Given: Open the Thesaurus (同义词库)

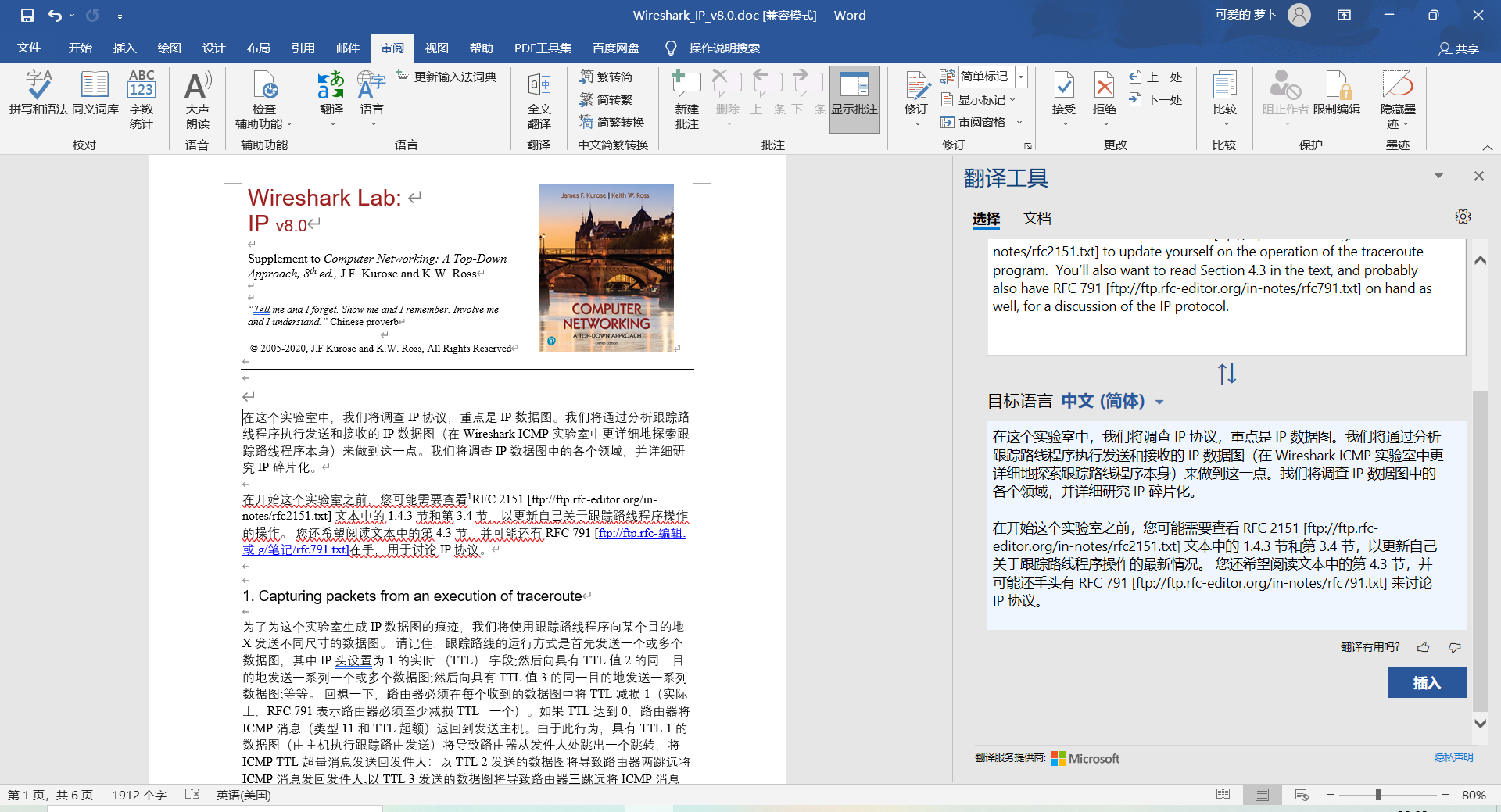Looking at the screenshot, I should coord(95,93).
